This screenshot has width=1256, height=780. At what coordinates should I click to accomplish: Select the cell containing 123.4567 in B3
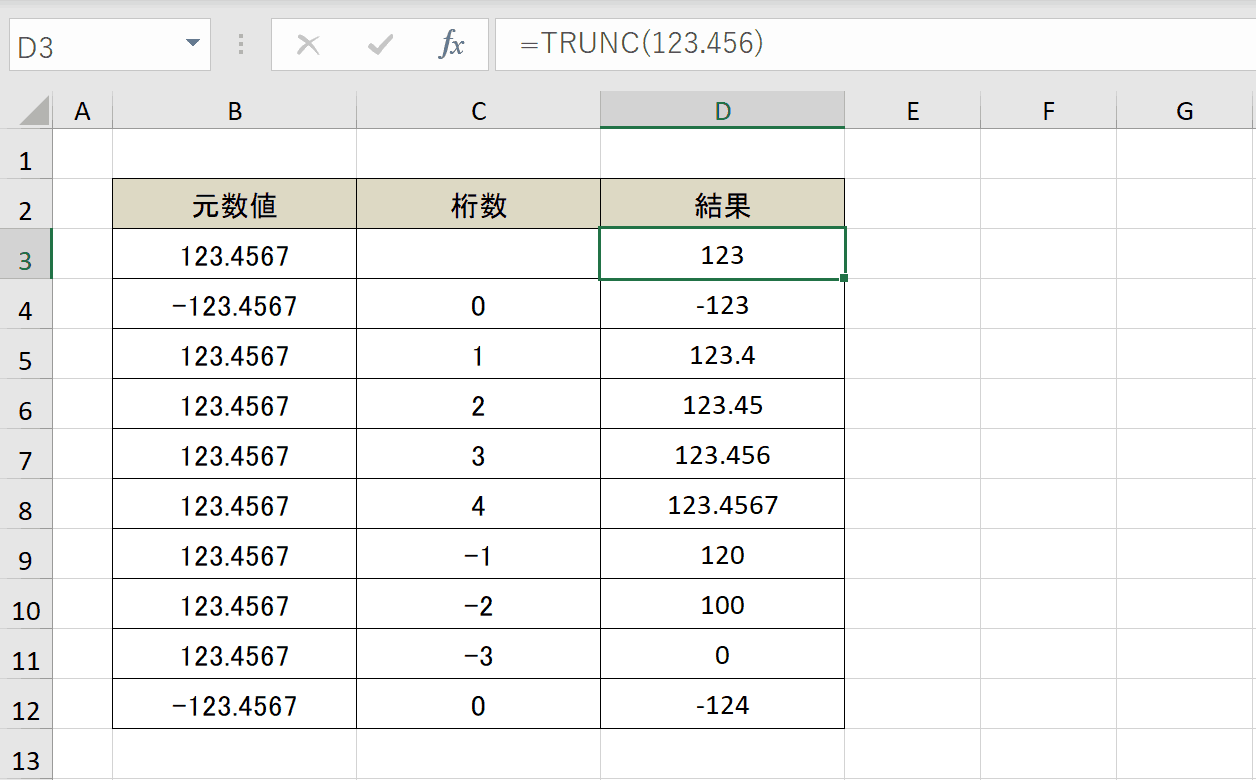[x=234, y=254]
